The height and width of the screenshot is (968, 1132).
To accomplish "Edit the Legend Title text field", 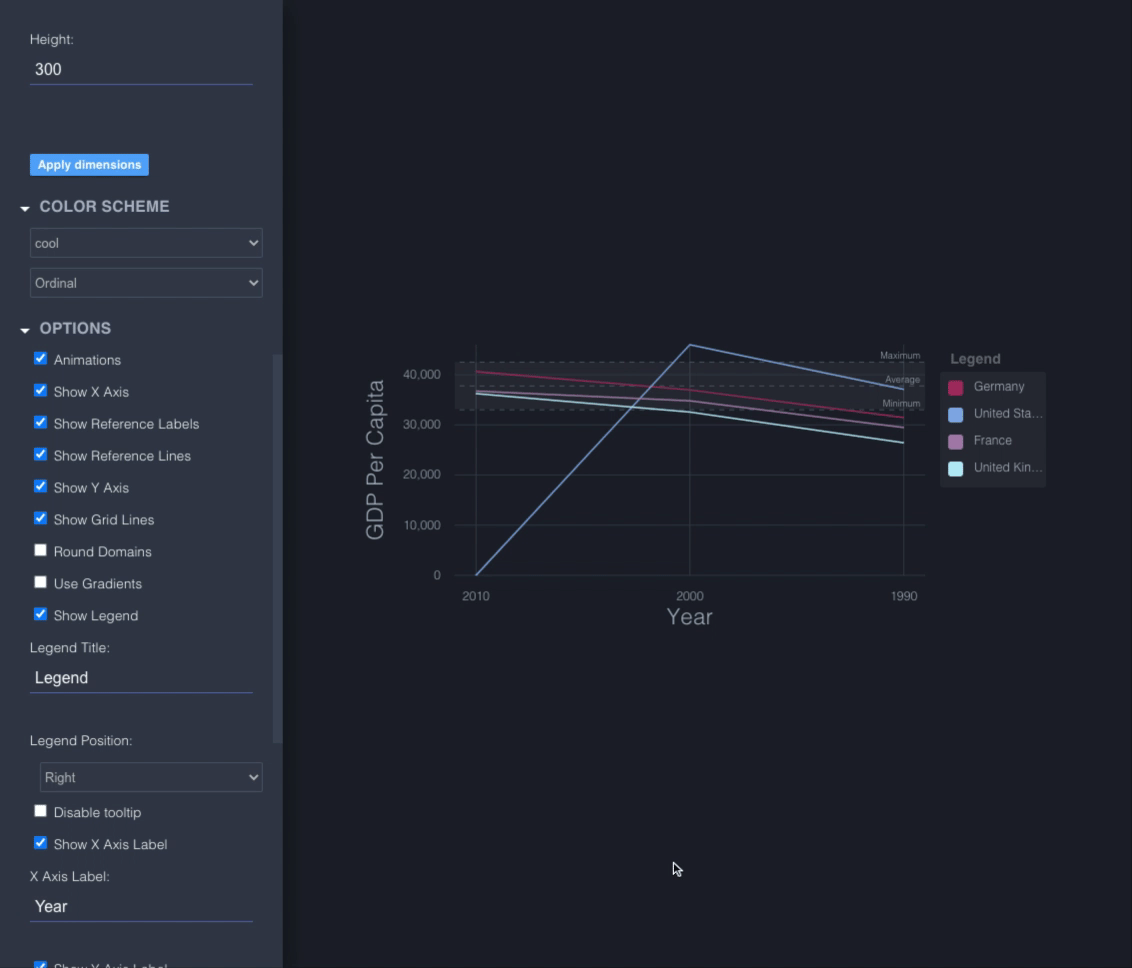I will 141,678.
